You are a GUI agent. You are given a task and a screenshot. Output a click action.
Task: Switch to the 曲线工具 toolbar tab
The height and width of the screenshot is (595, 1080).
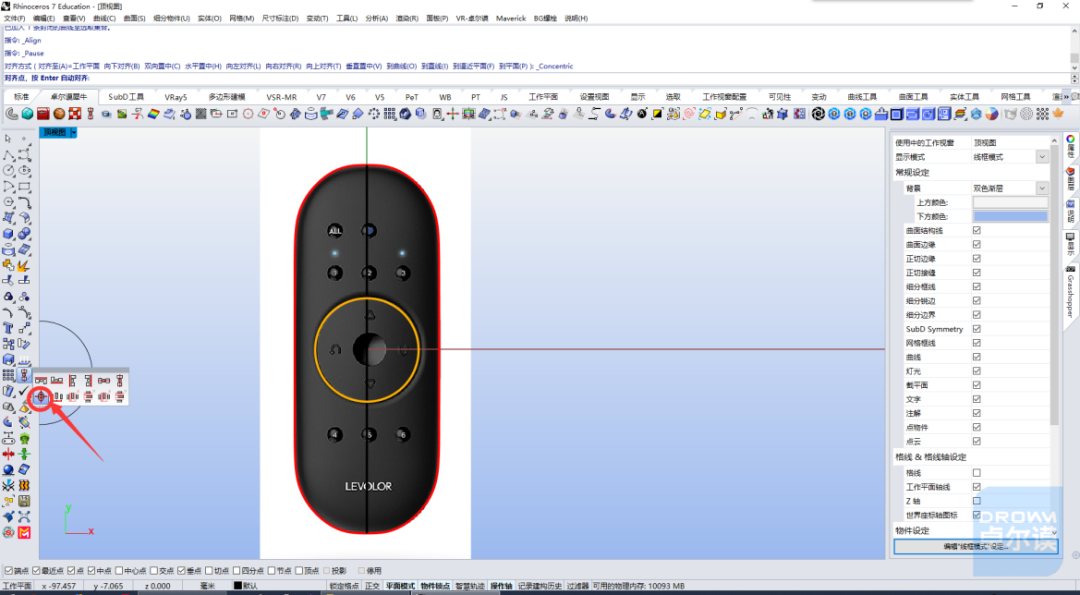[x=862, y=97]
